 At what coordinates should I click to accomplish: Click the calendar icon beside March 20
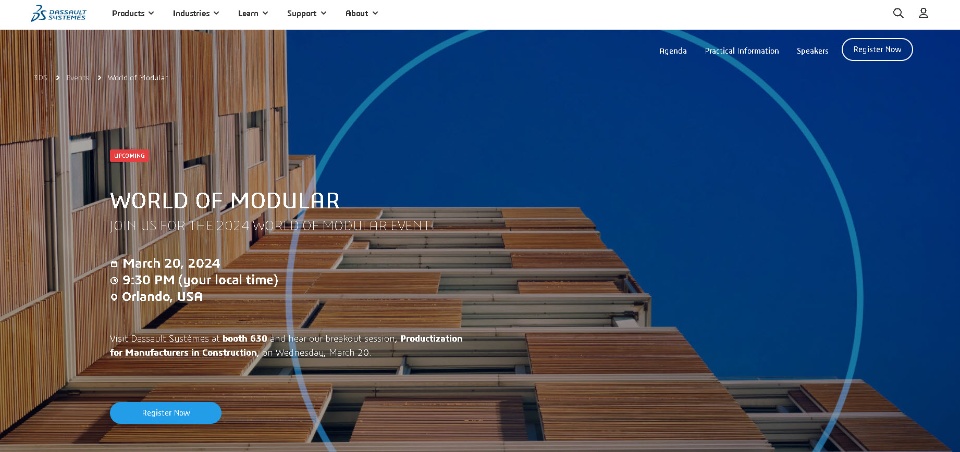coord(114,264)
